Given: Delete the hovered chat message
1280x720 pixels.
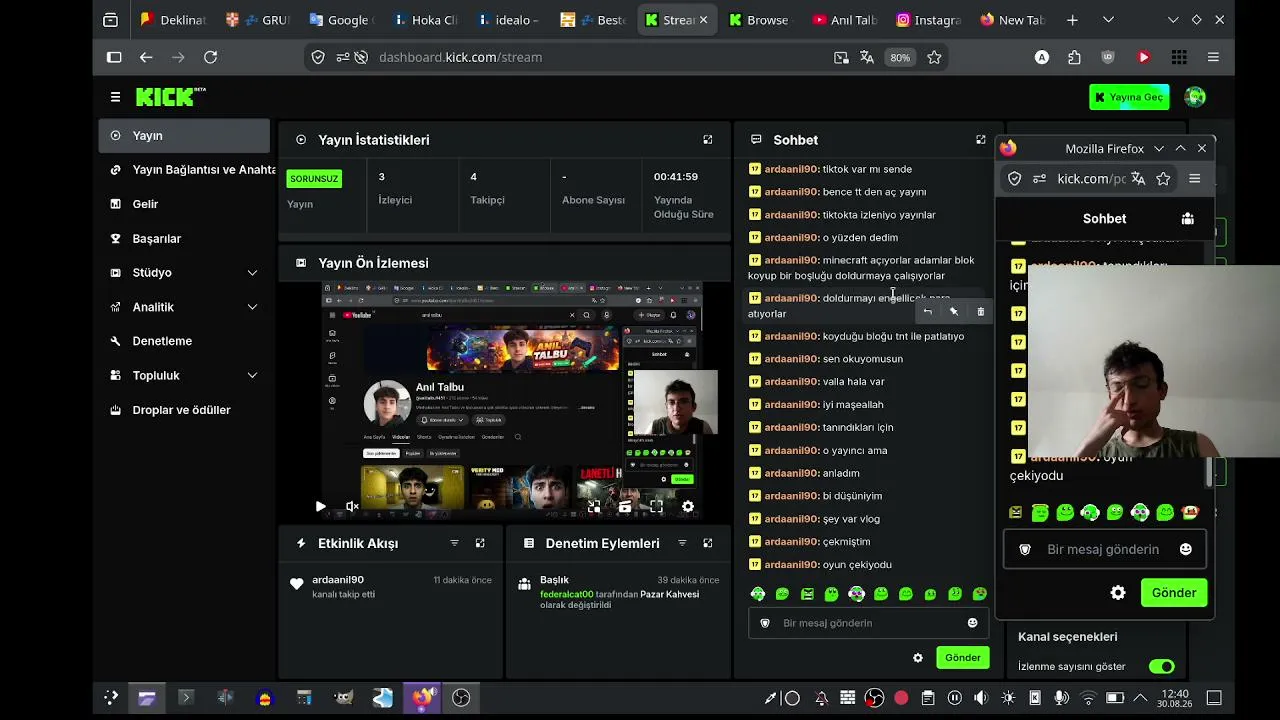Looking at the screenshot, I should pos(980,312).
